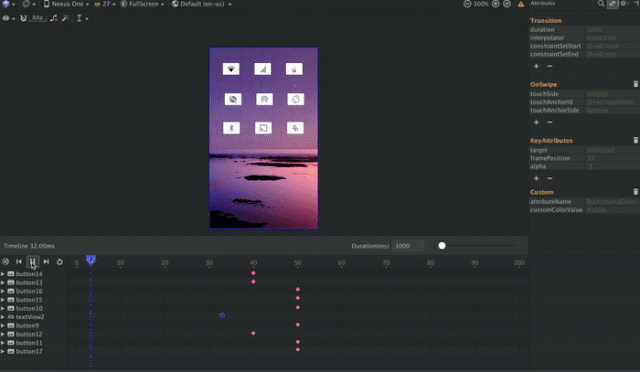Delete the Custom section
This screenshot has height=372, width=640.
pos(636,192)
